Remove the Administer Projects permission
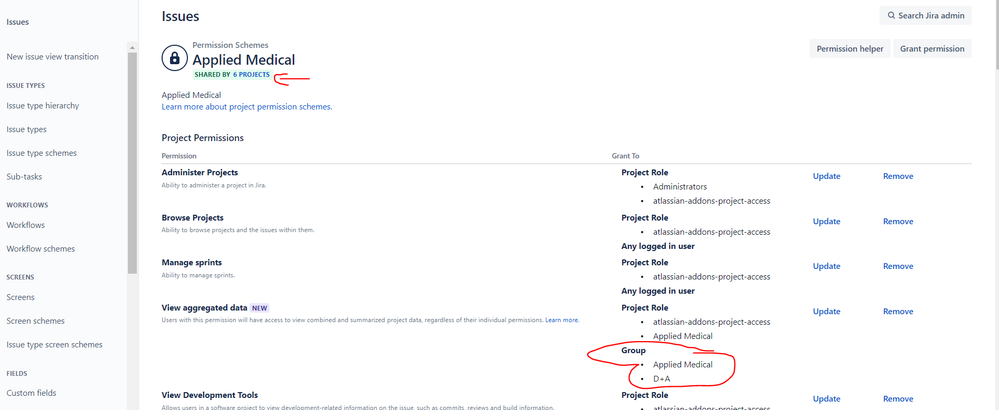The height and width of the screenshot is (410, 999). pos(898,176)
